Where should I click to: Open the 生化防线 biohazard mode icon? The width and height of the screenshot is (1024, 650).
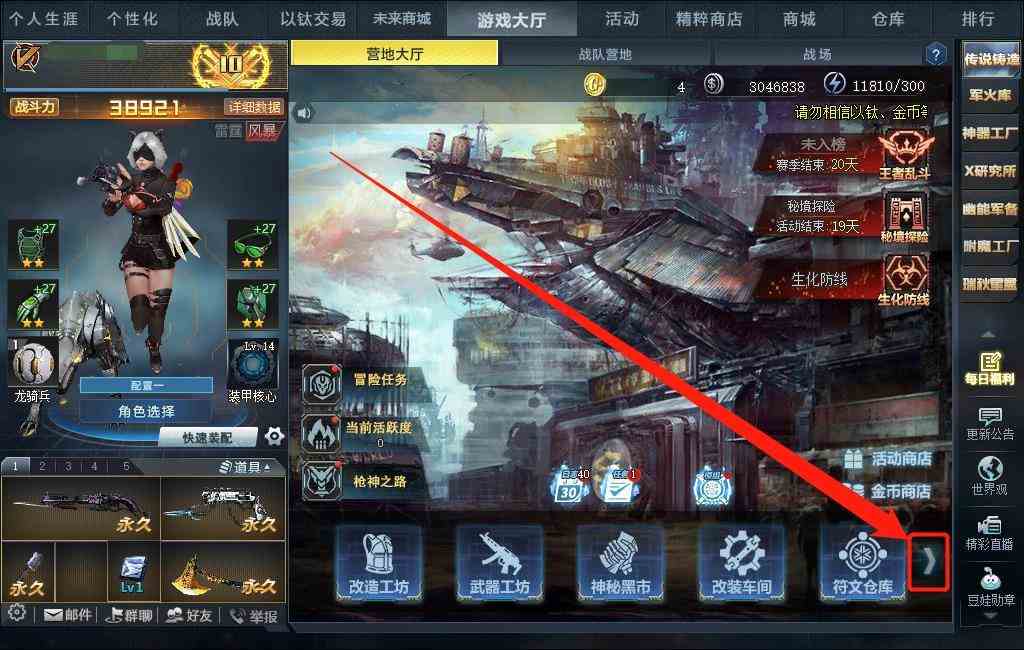(904, 281)
